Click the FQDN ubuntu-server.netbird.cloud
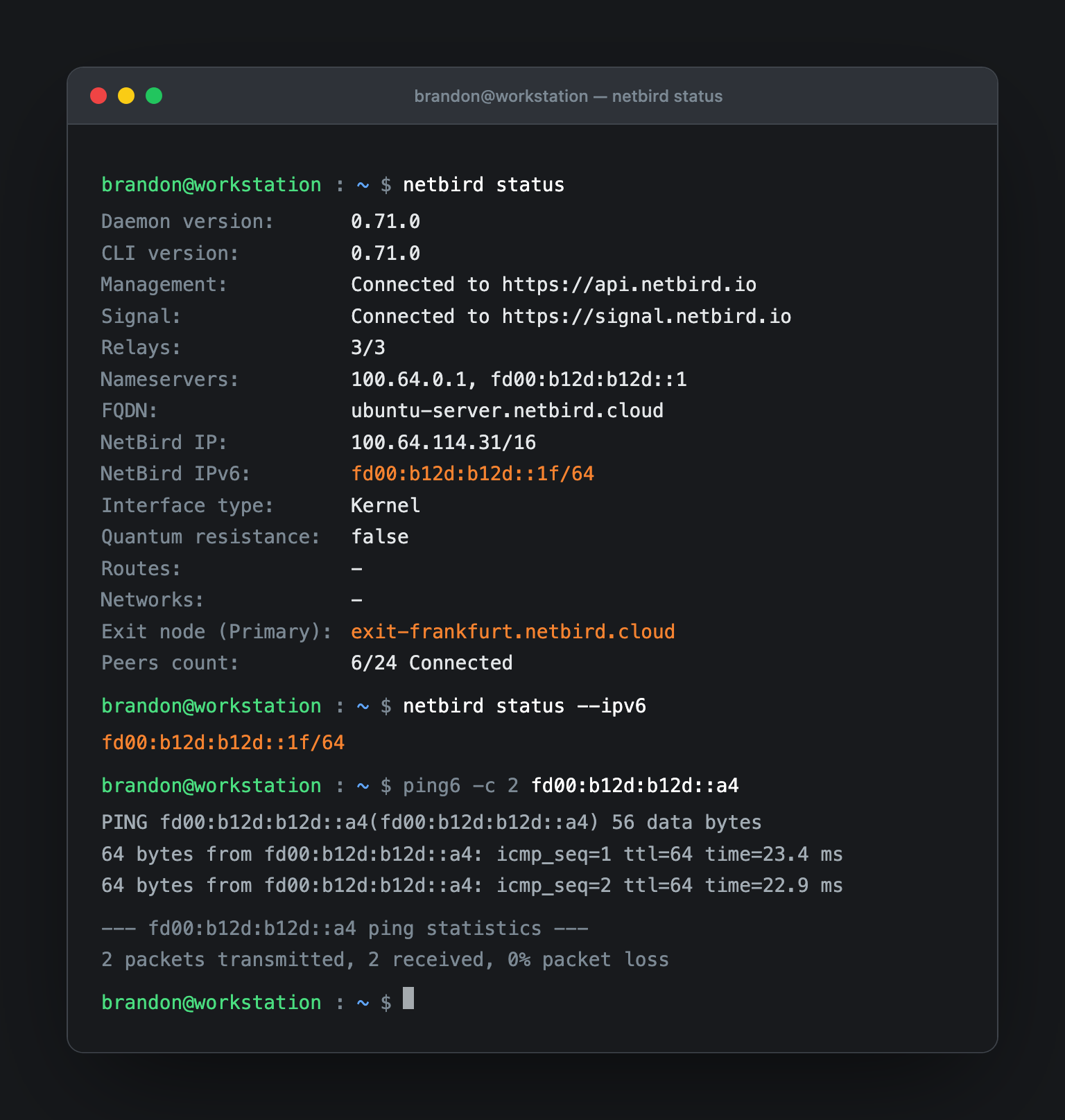Image resolution: width=1065 pixels, height=1120 pixels. tap(507, 411)
